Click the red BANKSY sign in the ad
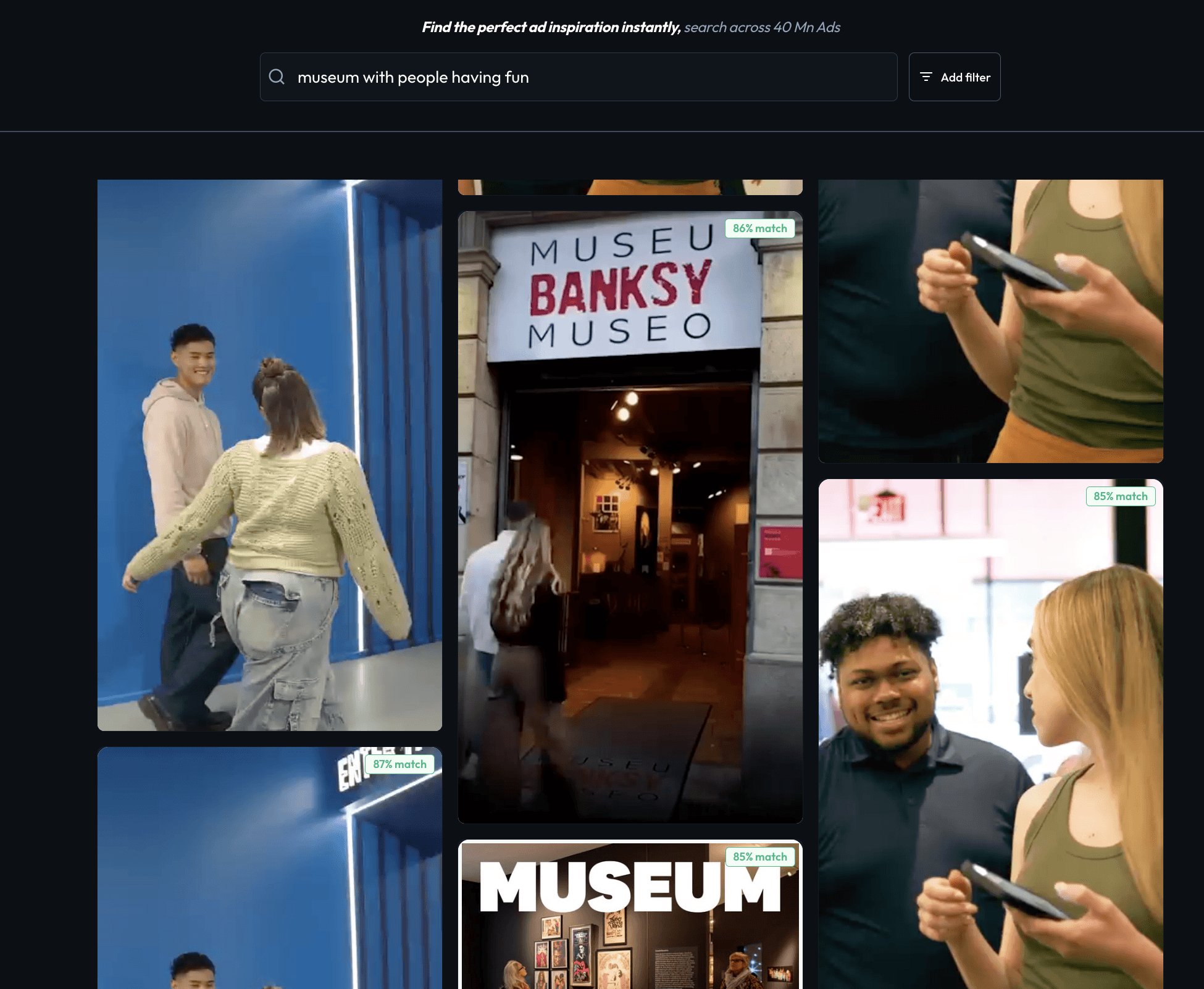The width and height of the screenshot is (1204, 989). [x=620, y=288]
